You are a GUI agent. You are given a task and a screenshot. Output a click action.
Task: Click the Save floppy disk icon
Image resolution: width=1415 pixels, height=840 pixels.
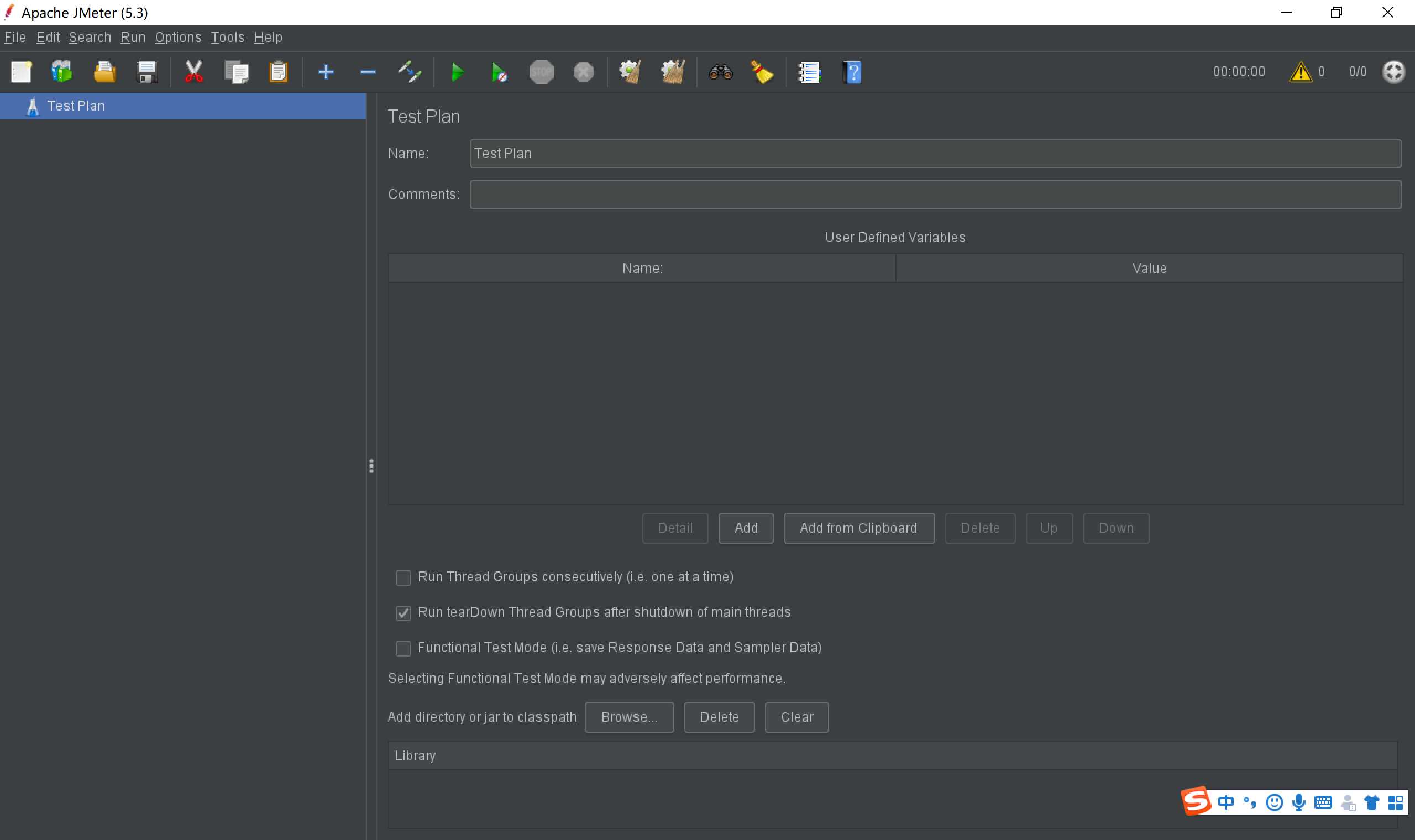coord(146,72)
